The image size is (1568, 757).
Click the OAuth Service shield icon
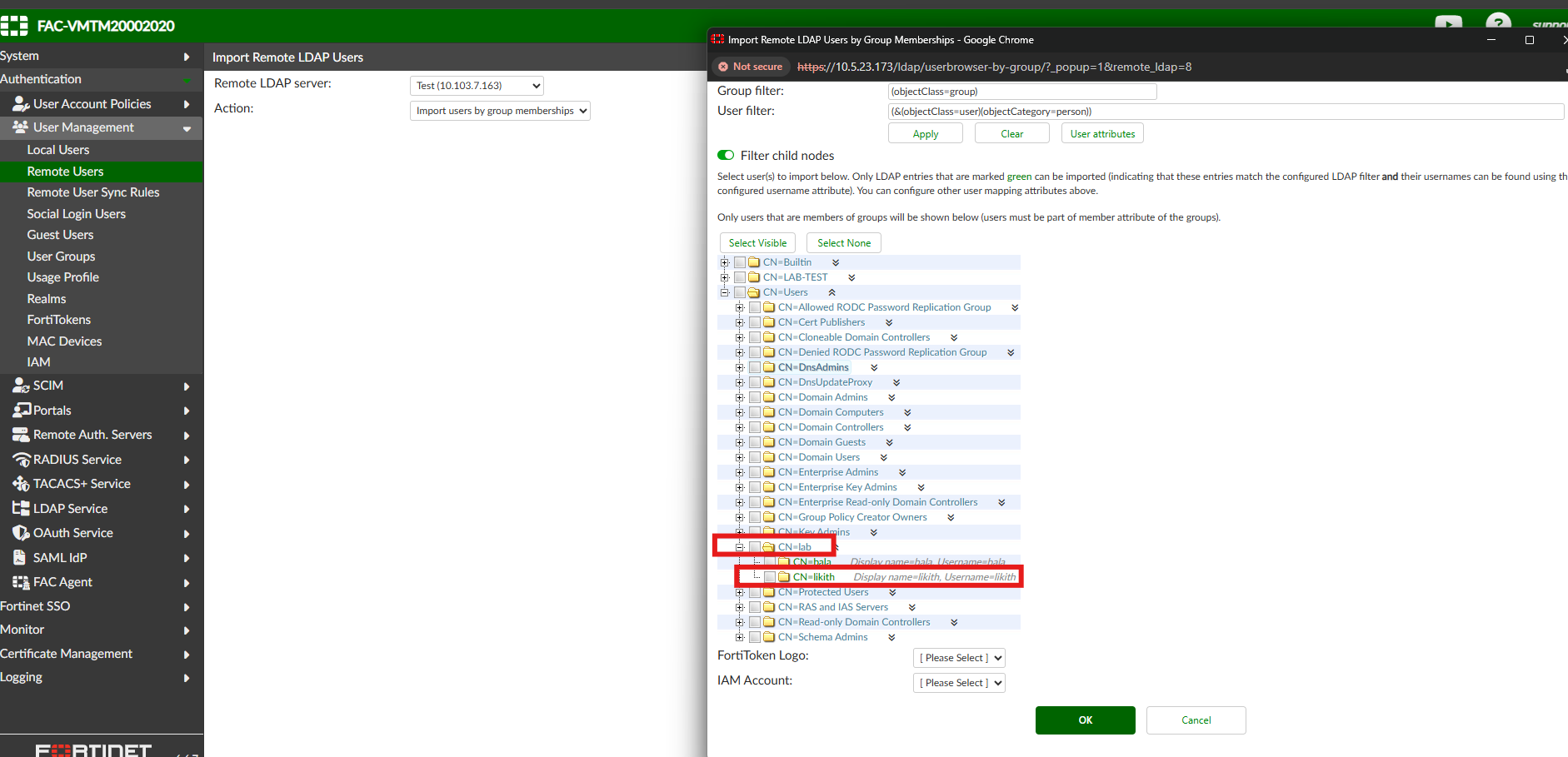tap(21, 533)
